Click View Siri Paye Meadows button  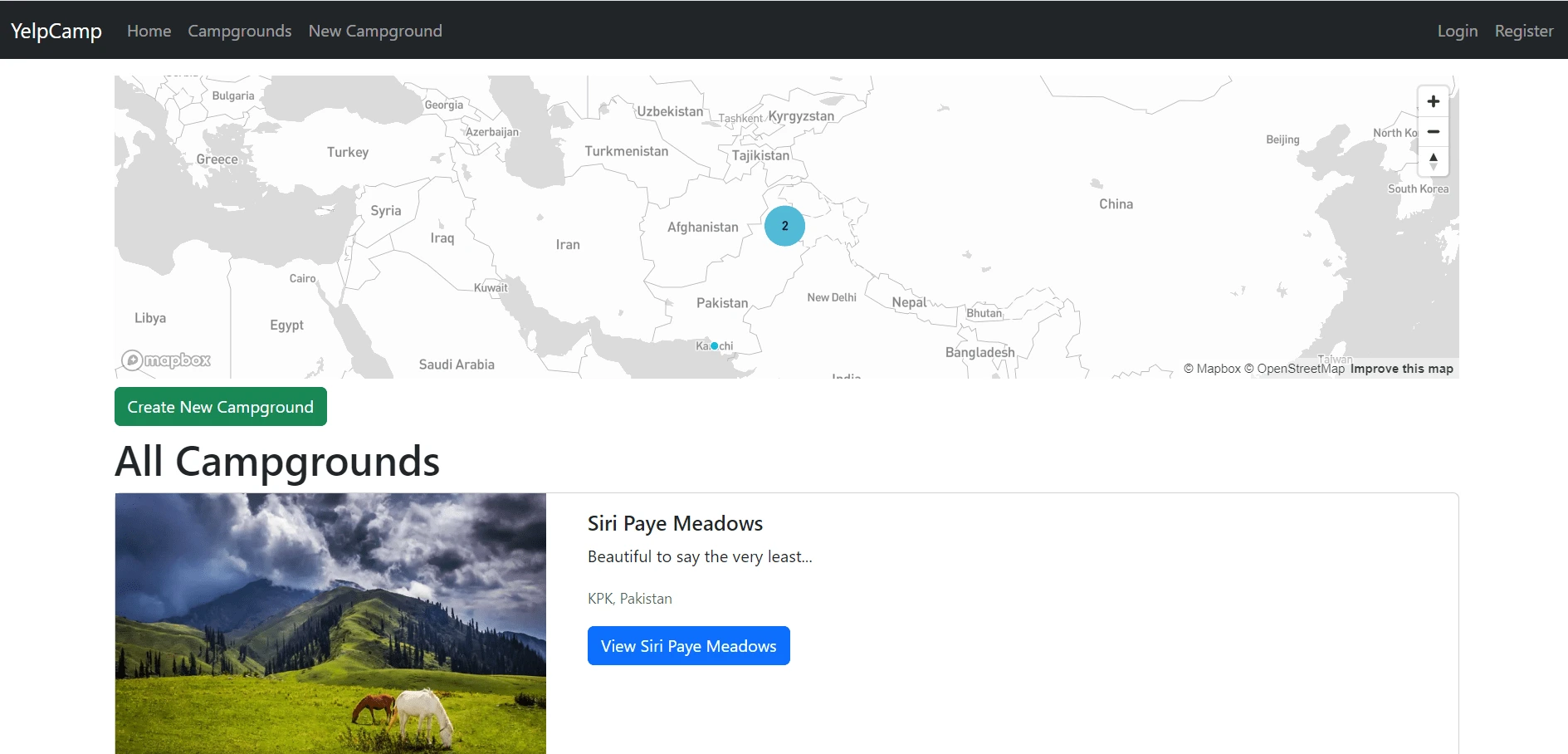[x=688, y=646]
